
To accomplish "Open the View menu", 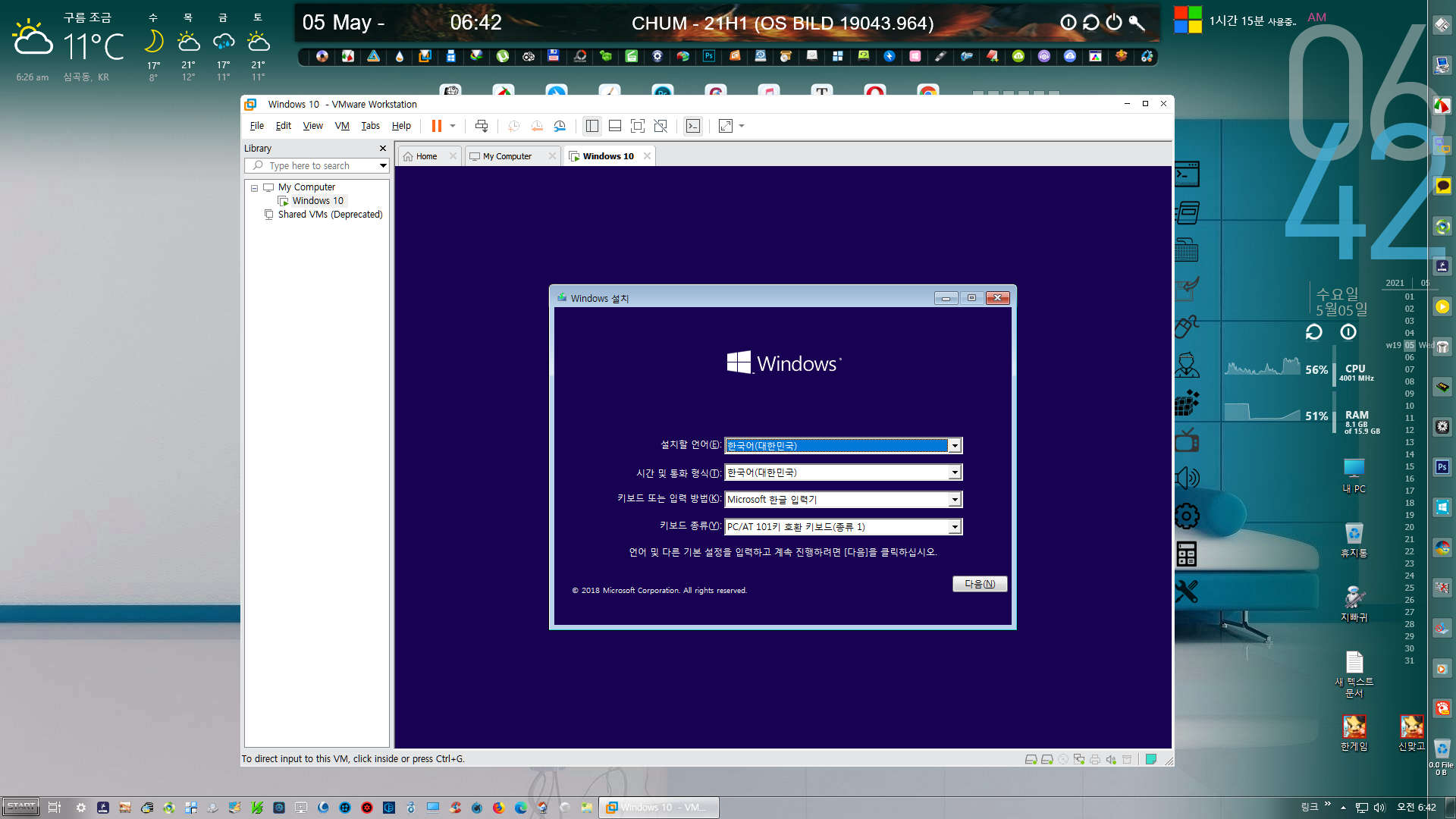I will pos(313,126).
